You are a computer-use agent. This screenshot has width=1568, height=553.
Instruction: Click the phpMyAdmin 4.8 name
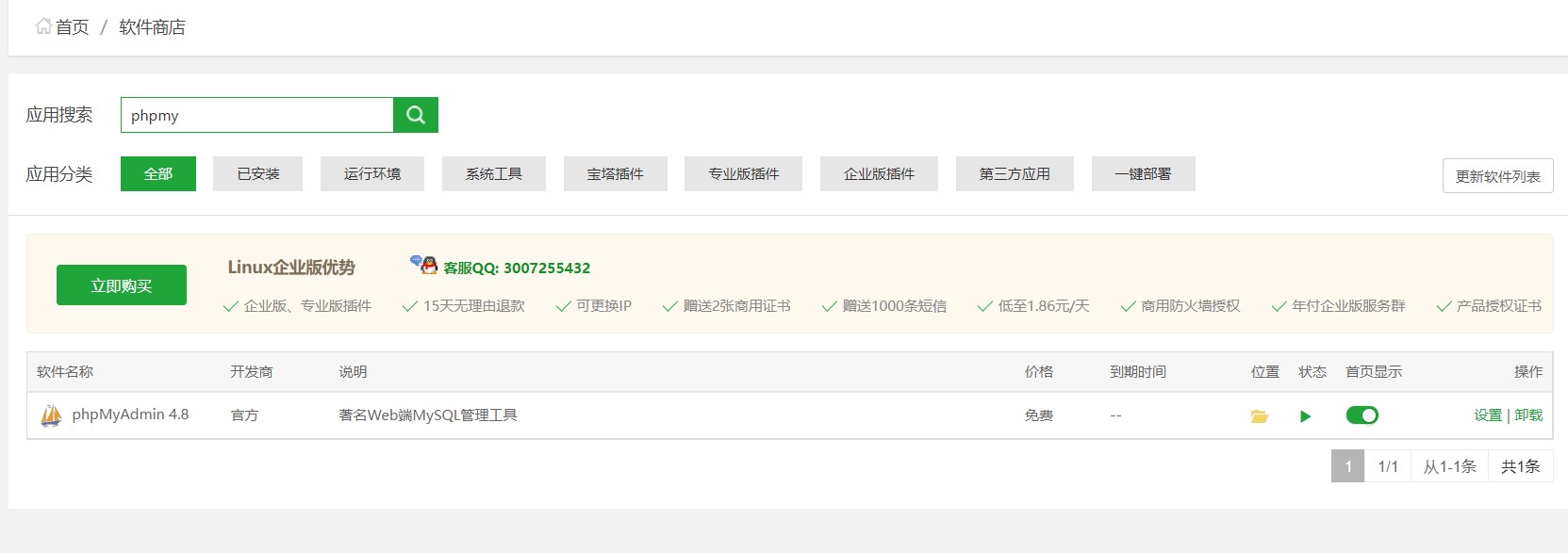(130, 415)
